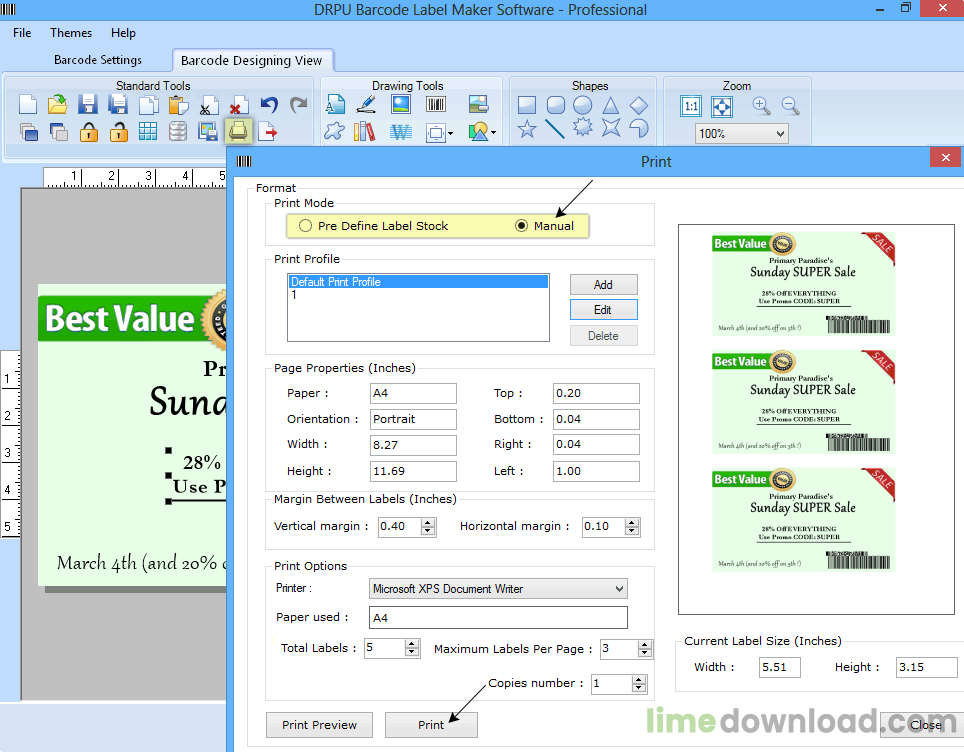Open the Printer dropdown list
964x752 pixels.
[498, 588]
